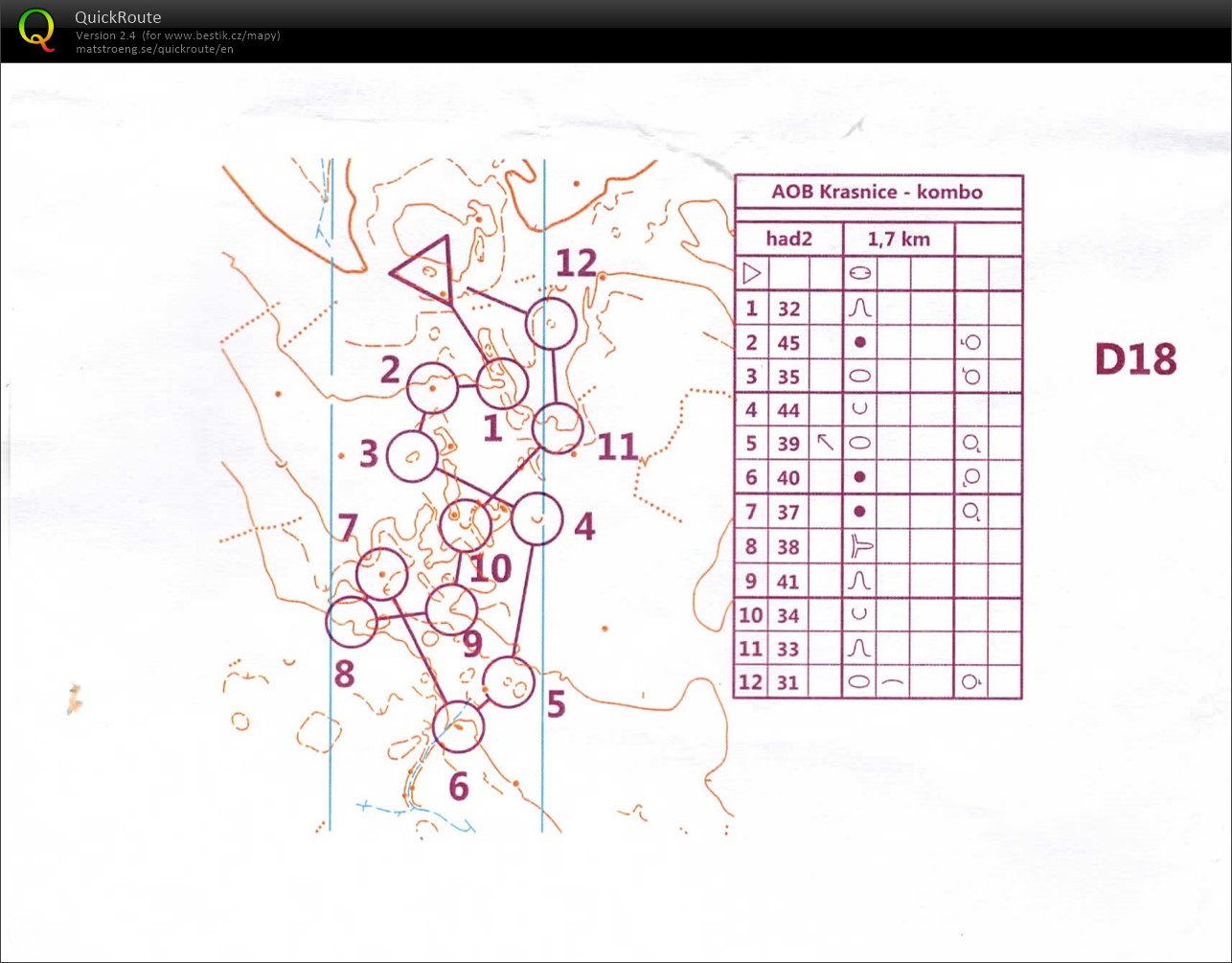Click the re-entrant fork symbol in row 8
The width and height of the screenshot is (1232, 963).
[x=860, y=546]
